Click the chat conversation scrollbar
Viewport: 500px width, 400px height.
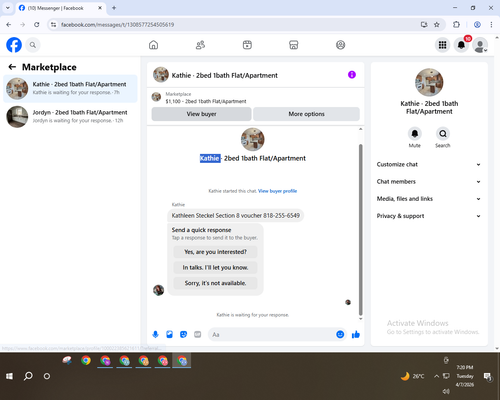click(360, 230)
